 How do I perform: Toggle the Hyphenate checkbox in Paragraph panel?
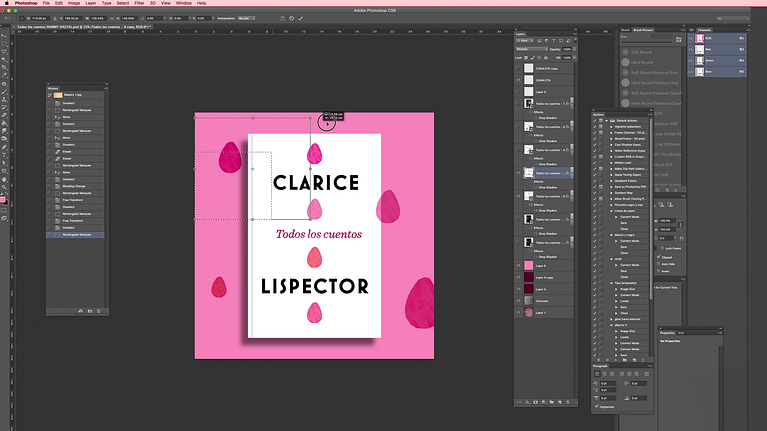coord(598,406)
